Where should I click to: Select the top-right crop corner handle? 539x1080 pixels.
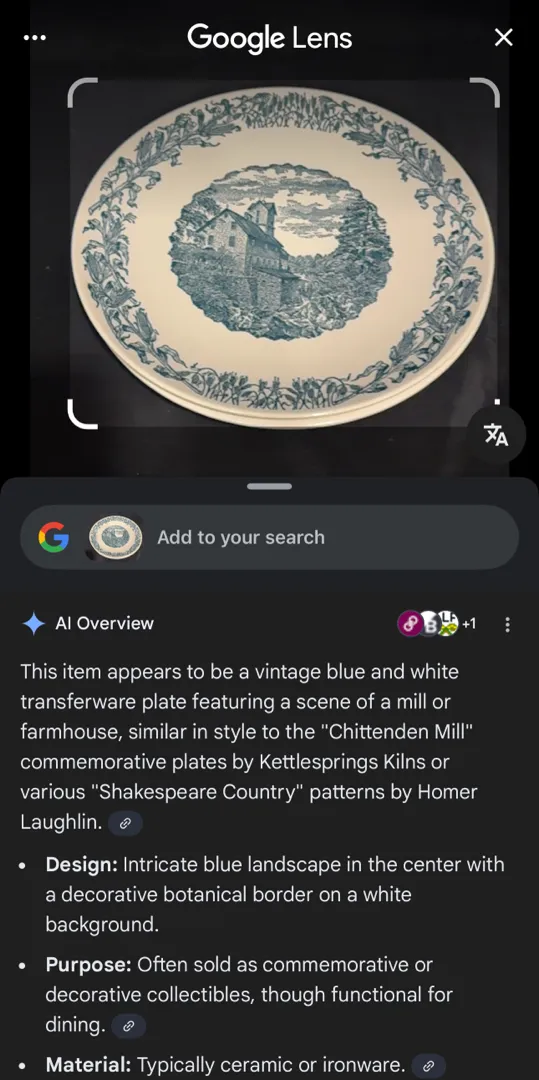point(484,92)
